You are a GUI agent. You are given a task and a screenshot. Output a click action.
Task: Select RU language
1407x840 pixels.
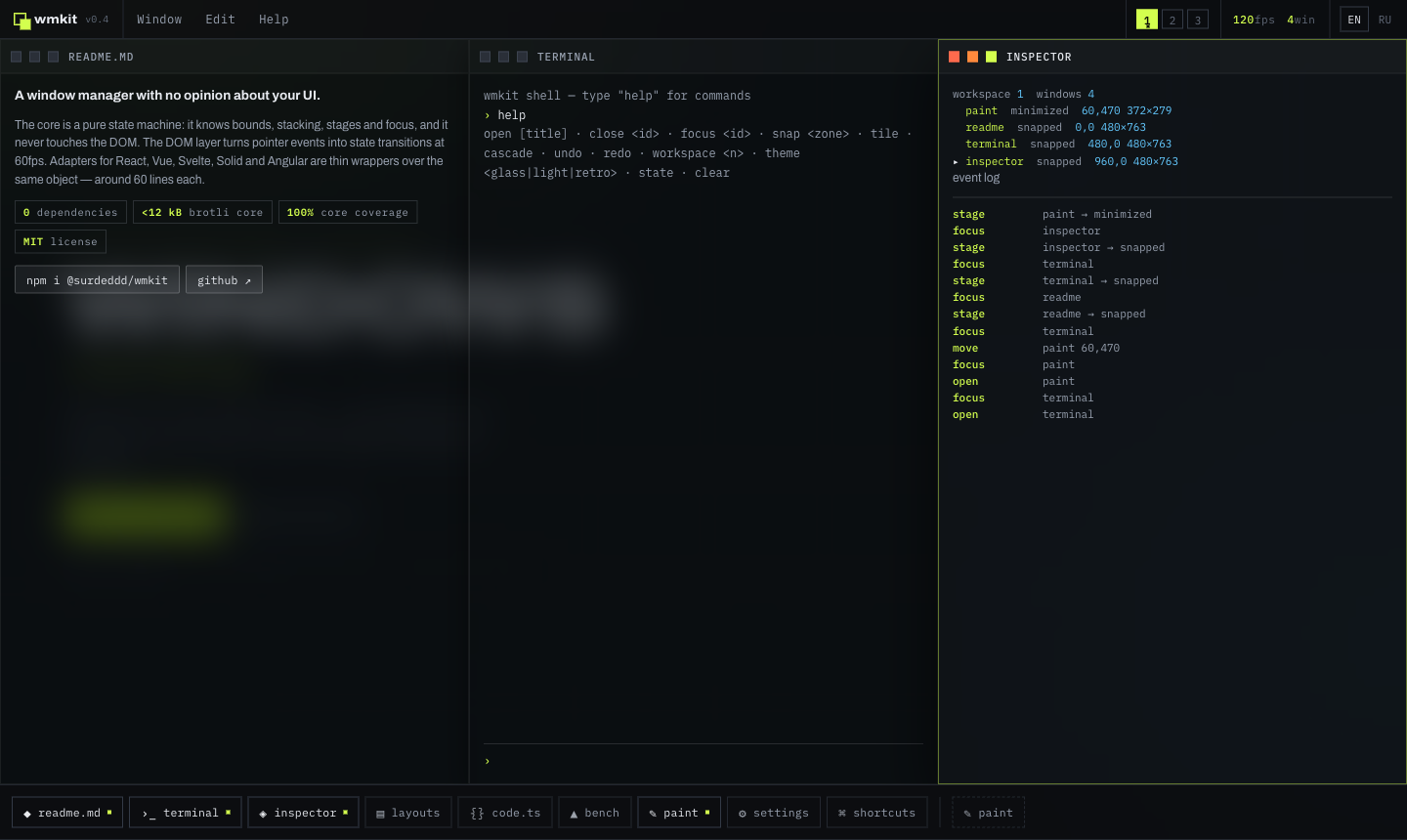click(1385, 20)
